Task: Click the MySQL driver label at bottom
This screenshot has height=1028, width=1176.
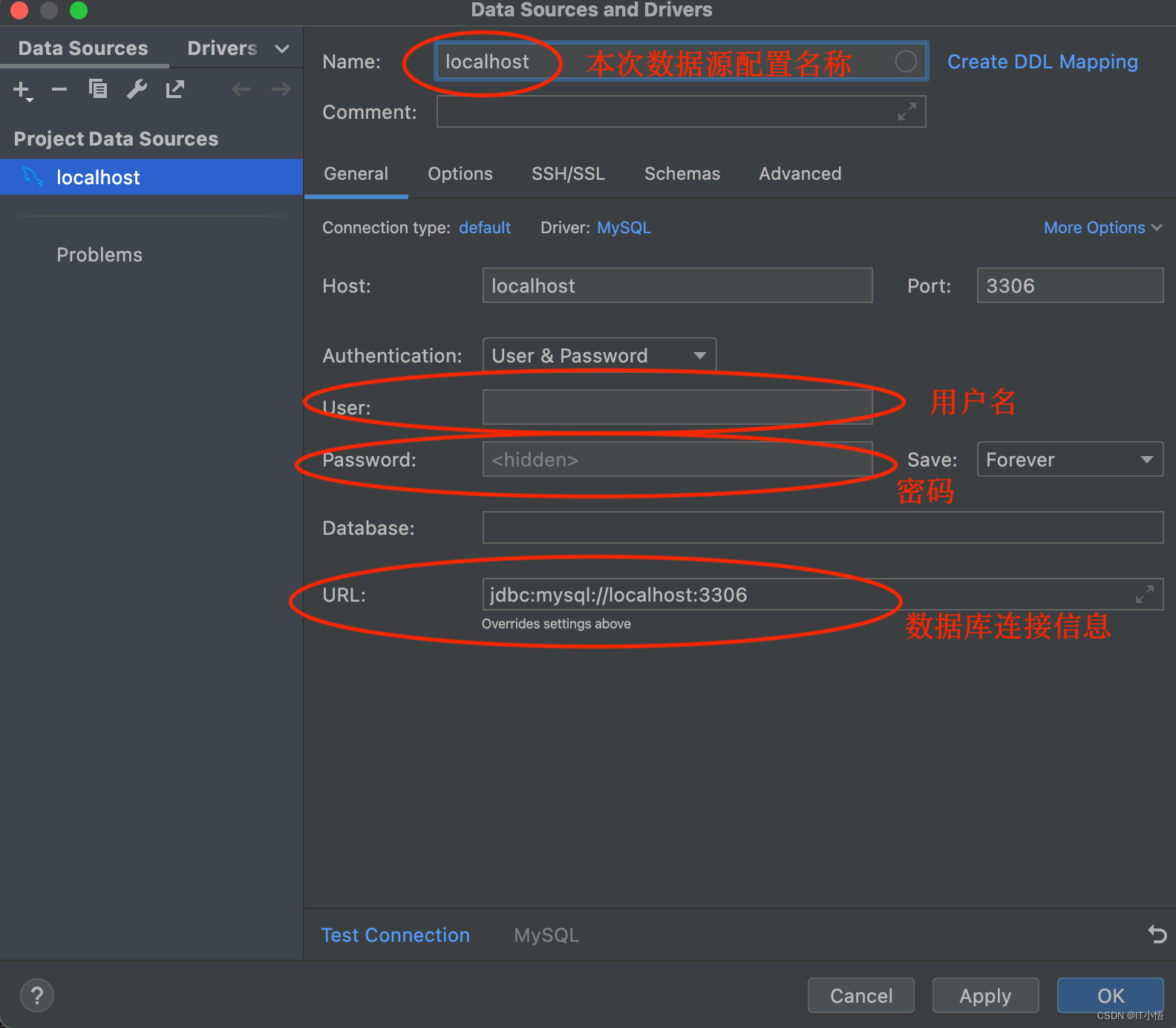Action: click(x=546, y=935)
